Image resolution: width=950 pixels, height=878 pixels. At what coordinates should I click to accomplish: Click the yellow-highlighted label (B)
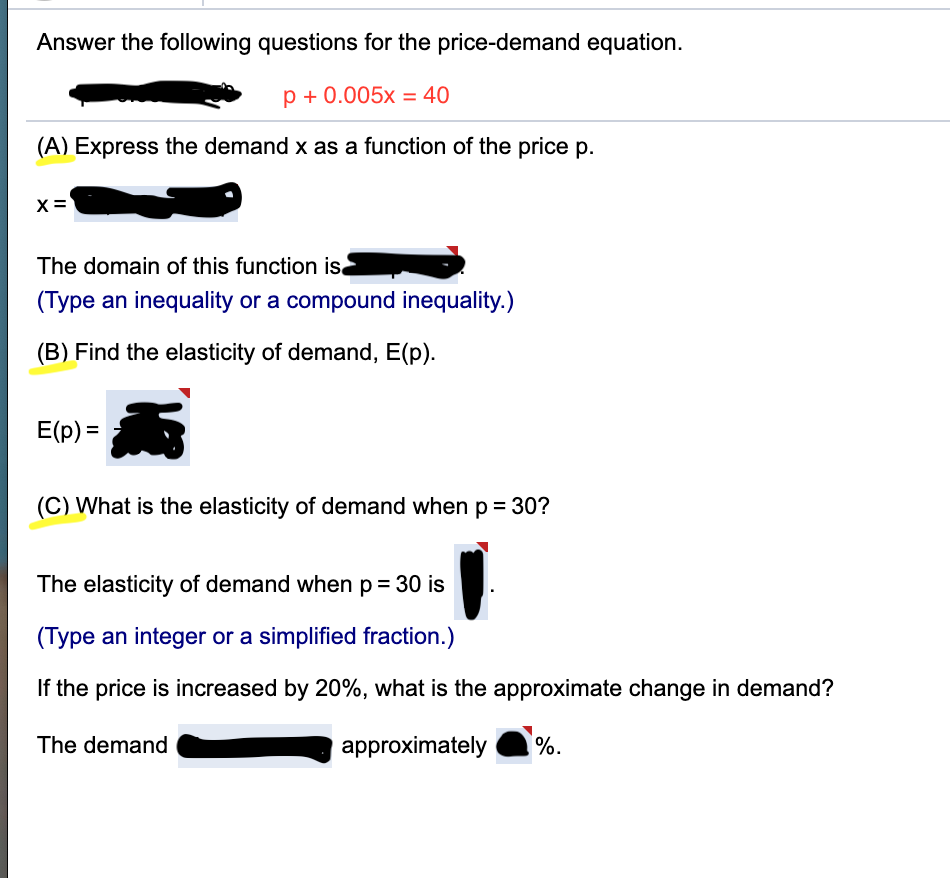coord(51,352)
